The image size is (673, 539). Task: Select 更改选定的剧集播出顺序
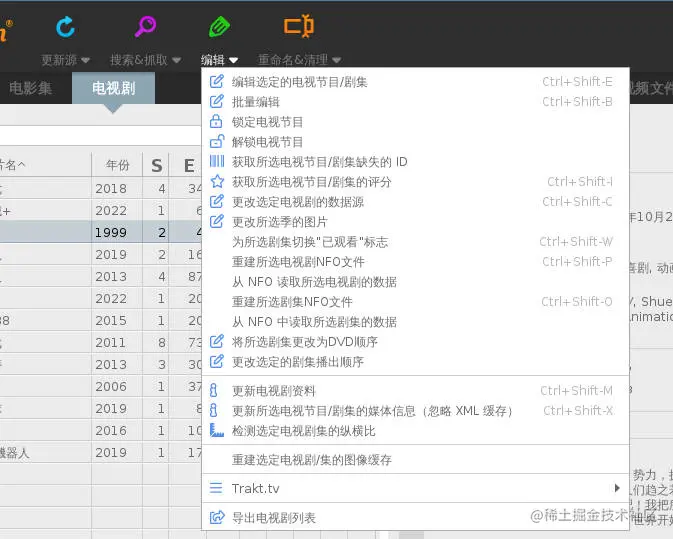tap(415, 362)
